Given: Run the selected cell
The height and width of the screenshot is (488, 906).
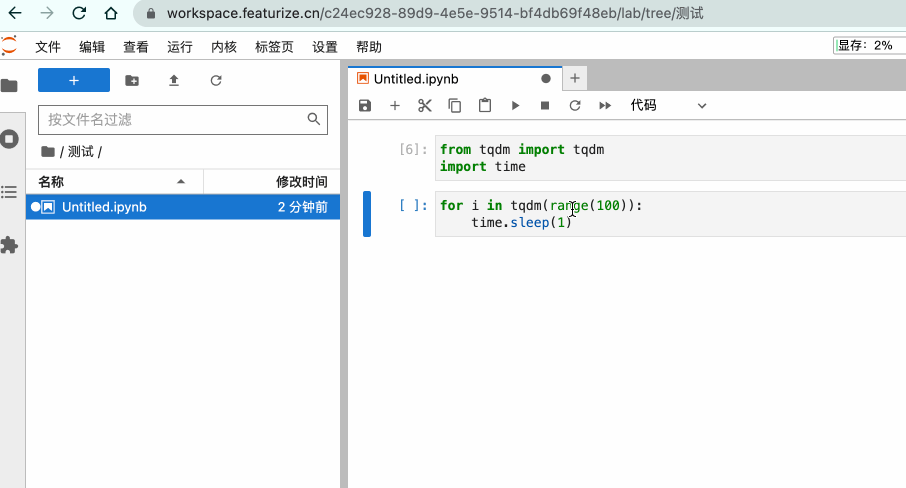Looking at the screenshot, I should [515, 106].
